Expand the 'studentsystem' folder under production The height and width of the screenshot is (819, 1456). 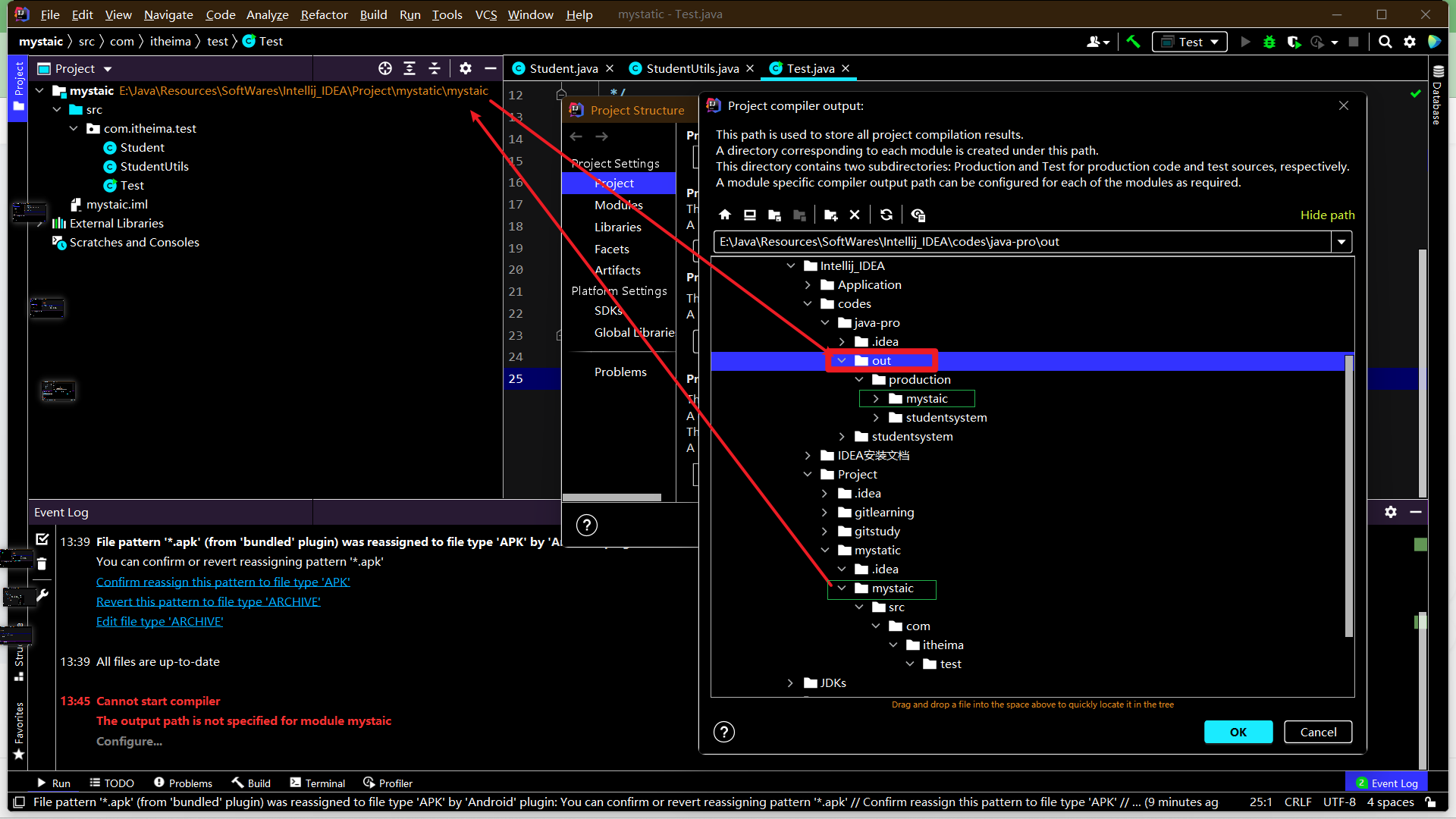[877, 418]
